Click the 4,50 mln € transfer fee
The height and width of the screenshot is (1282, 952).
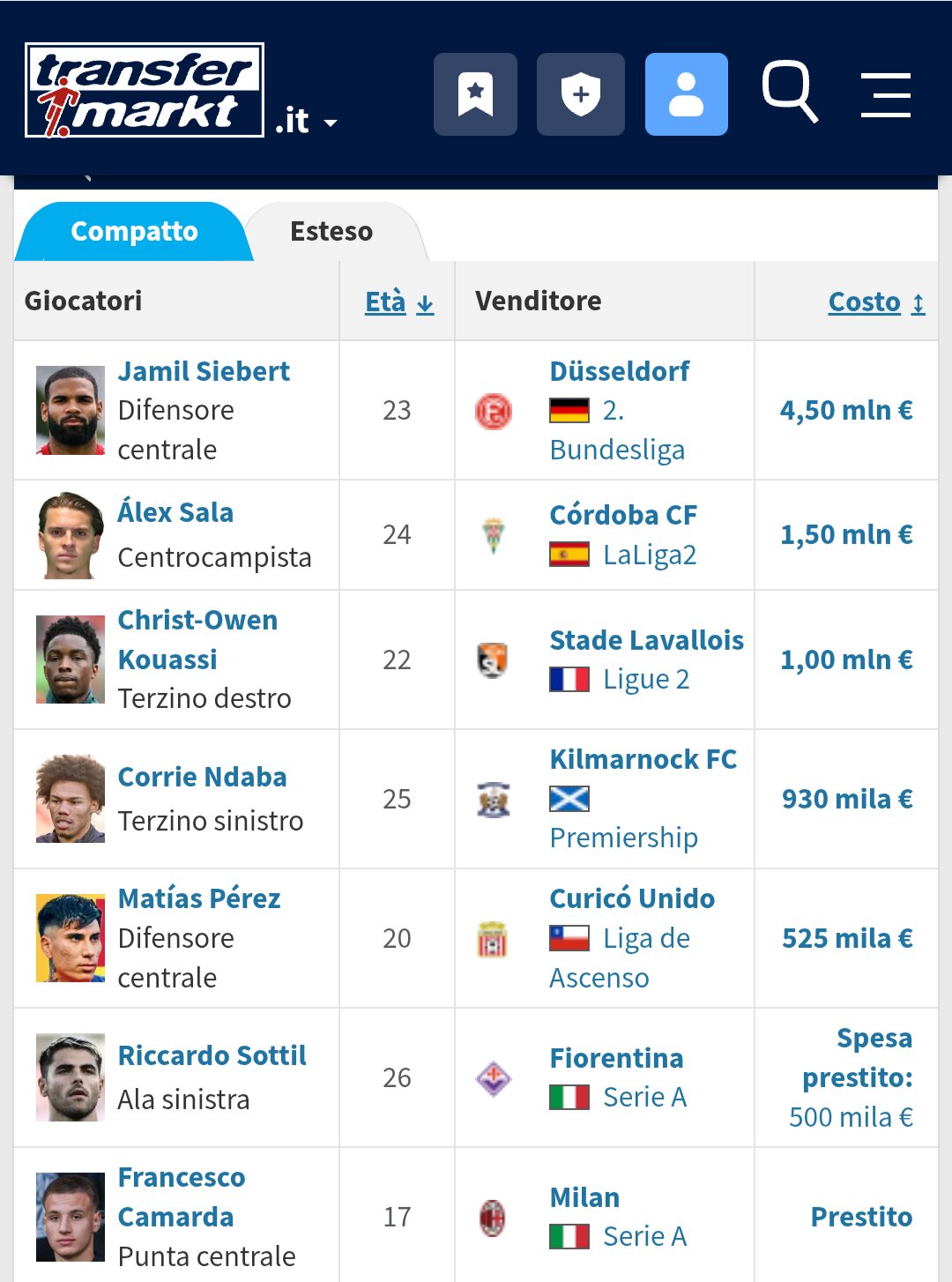pos(846,410)
